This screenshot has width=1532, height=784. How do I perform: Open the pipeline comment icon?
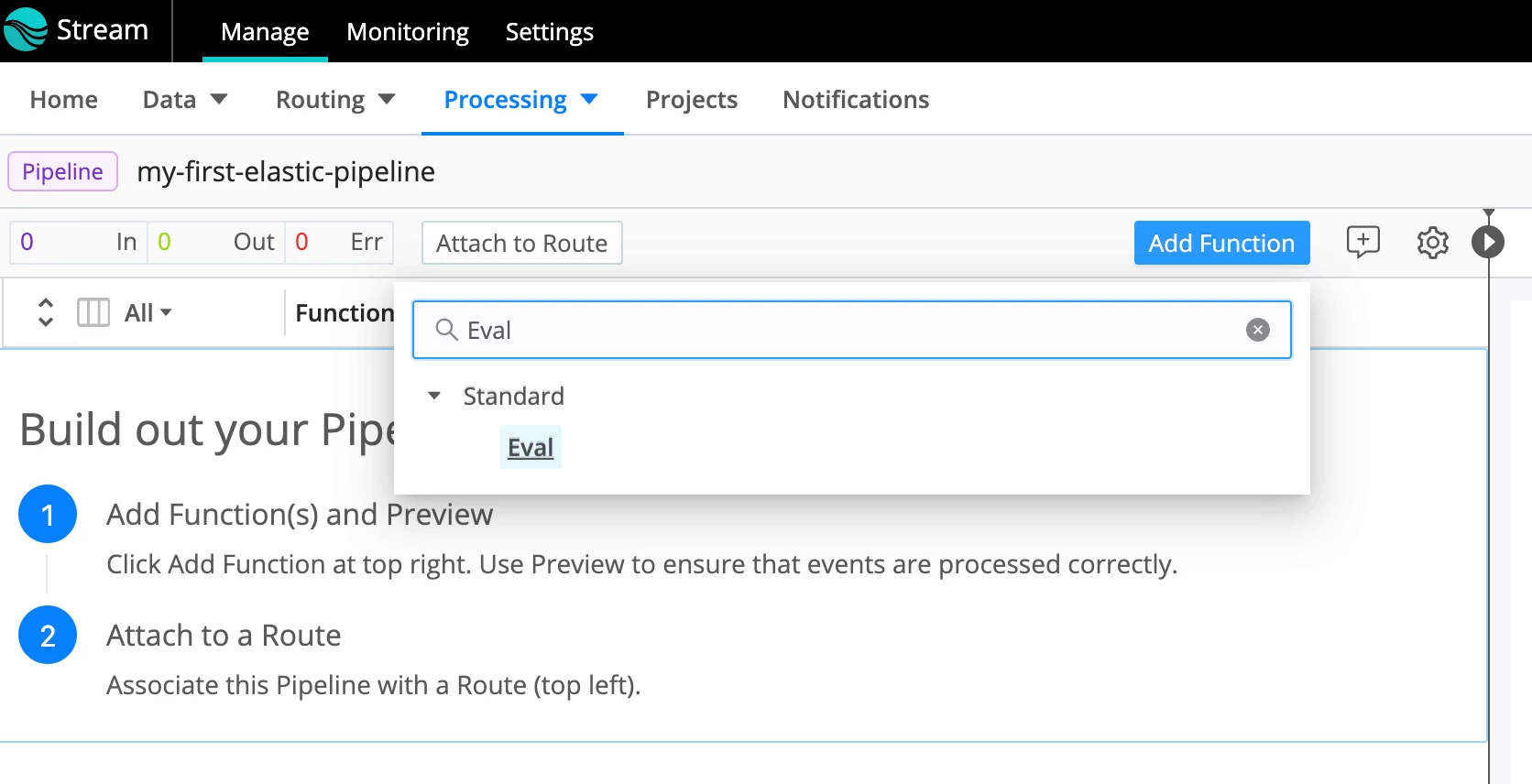(1362, 242)
